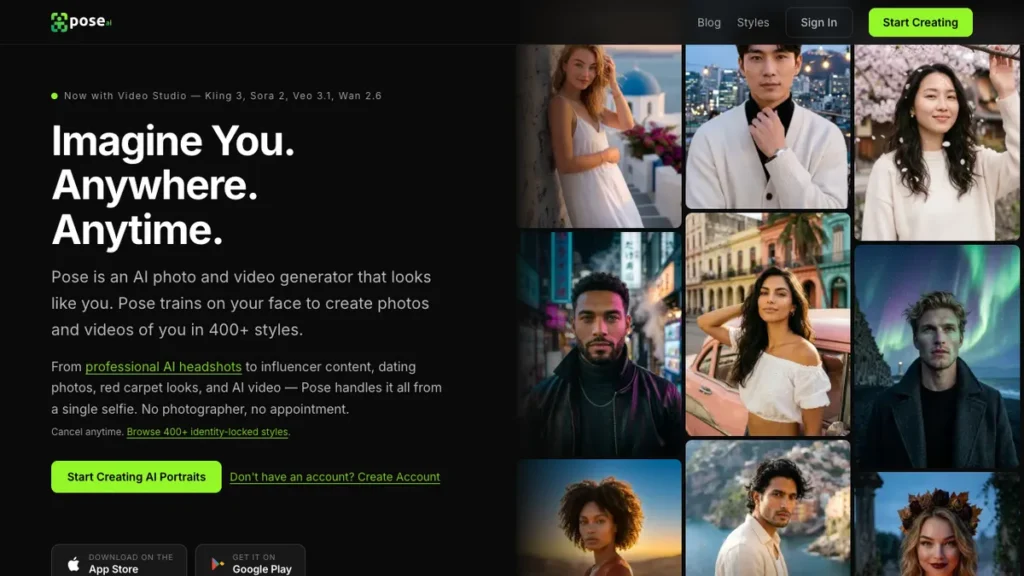The height and width of the screenshot is (576, 1024).
Task: Open the woman by pink vintage car photo
Action: click(768, 325)
